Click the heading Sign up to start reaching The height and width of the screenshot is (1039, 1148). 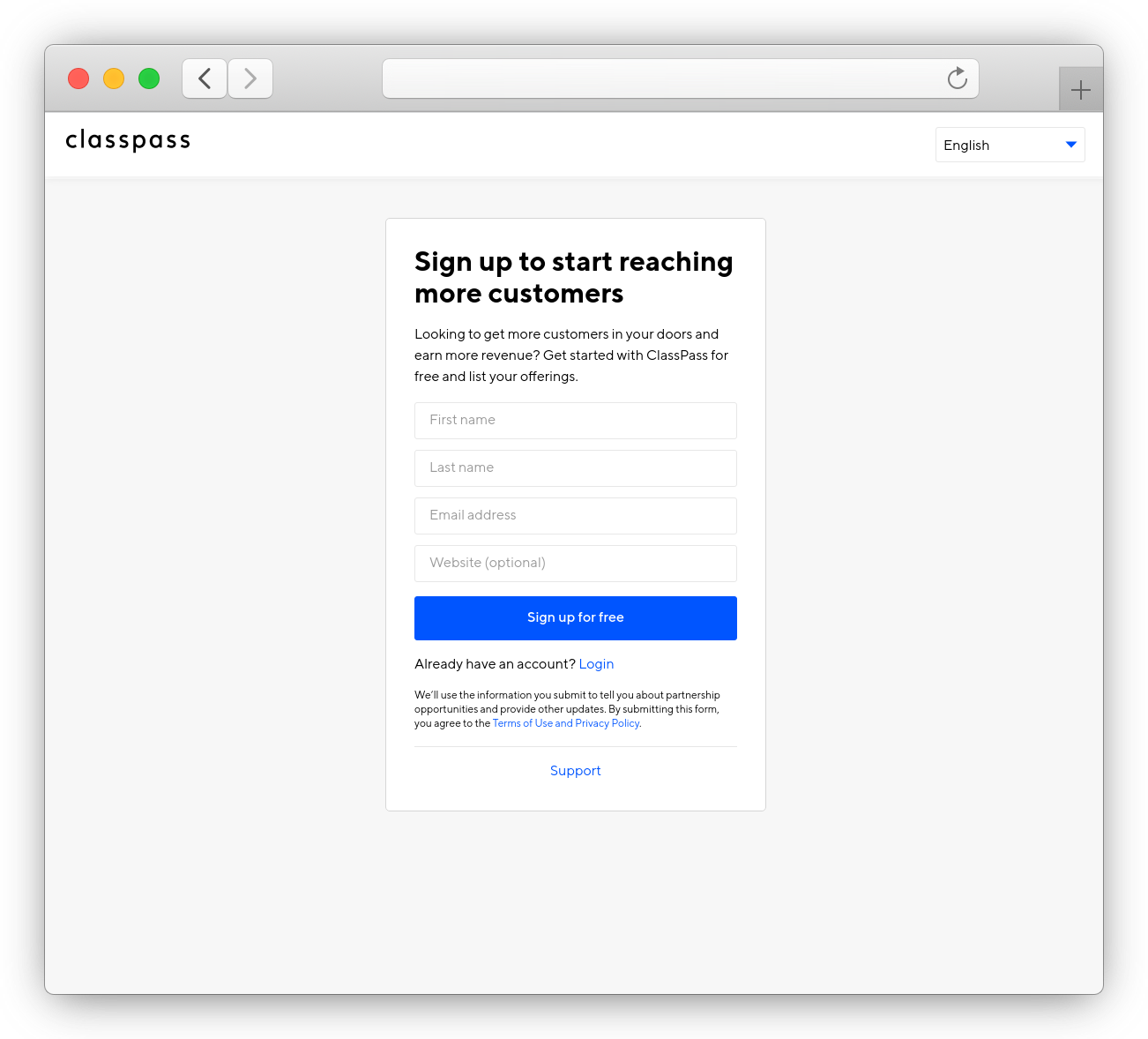(574, 278)
